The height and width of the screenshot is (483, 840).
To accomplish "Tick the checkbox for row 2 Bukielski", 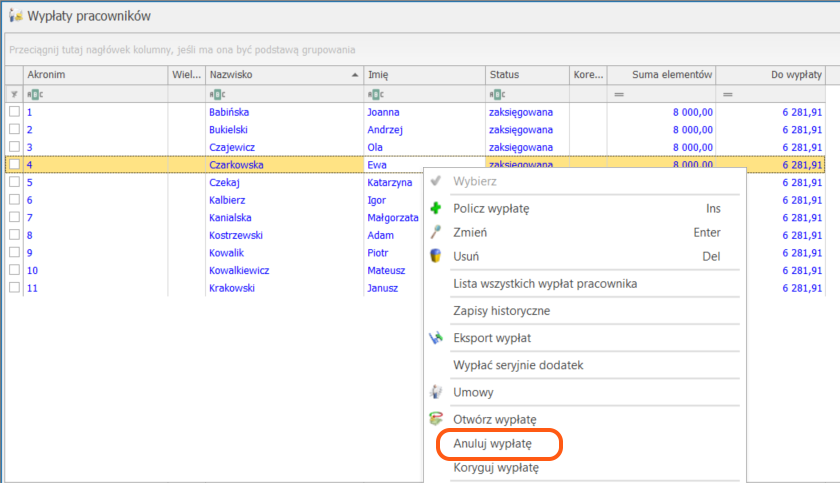I will tap(14, 129).
